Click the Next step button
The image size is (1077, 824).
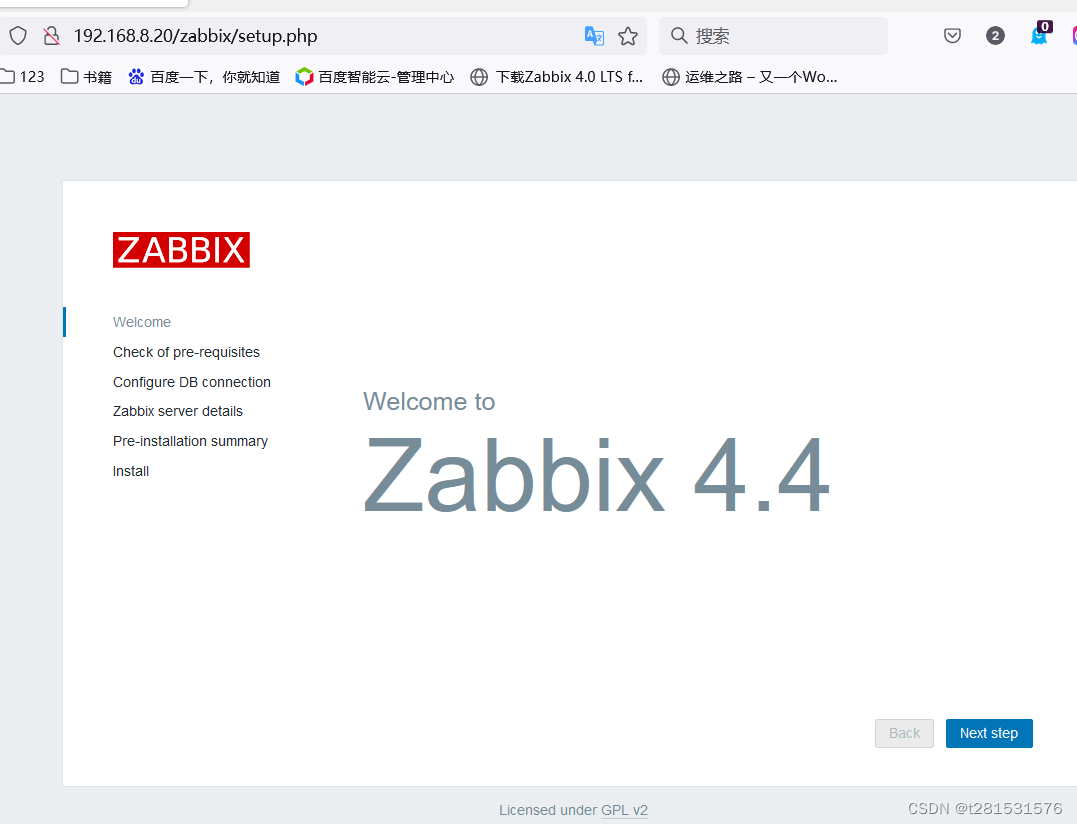pos(989,733)
